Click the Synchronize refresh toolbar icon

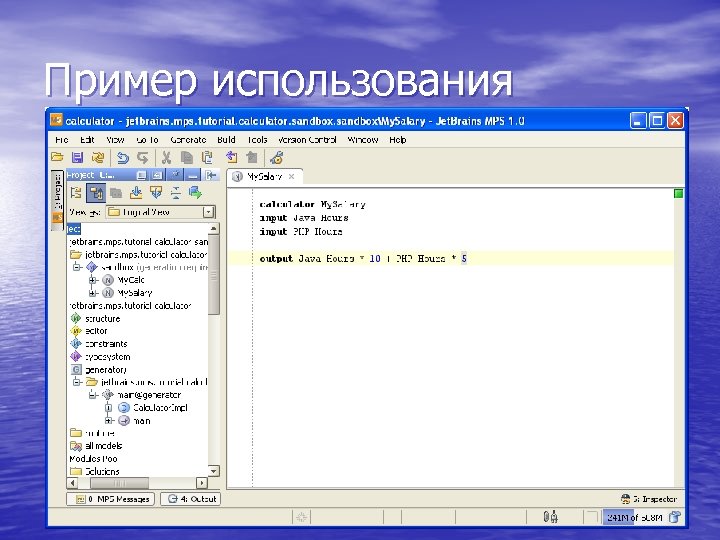tap(97, 158)
